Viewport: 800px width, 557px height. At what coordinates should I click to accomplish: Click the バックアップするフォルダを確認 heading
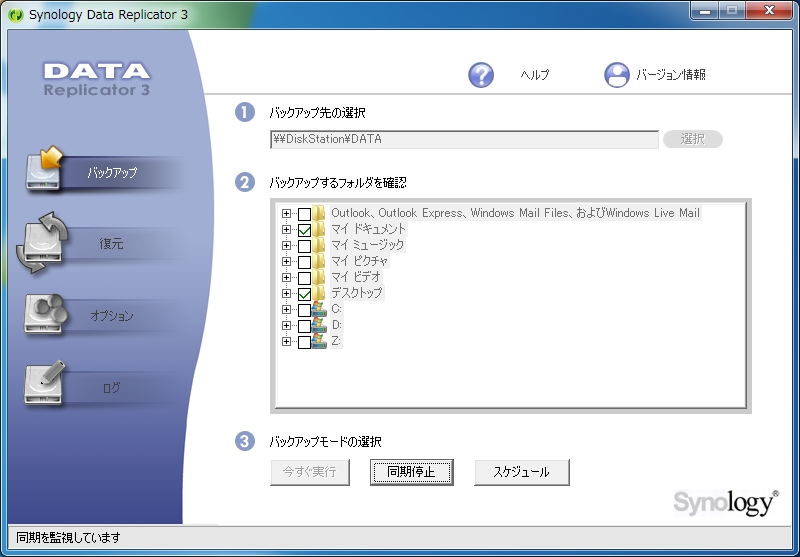[338, 183]
